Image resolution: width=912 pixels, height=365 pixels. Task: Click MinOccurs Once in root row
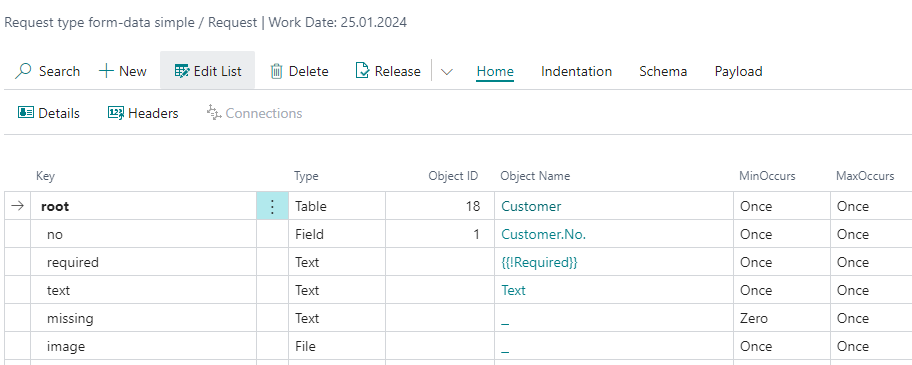pos(782,206)
